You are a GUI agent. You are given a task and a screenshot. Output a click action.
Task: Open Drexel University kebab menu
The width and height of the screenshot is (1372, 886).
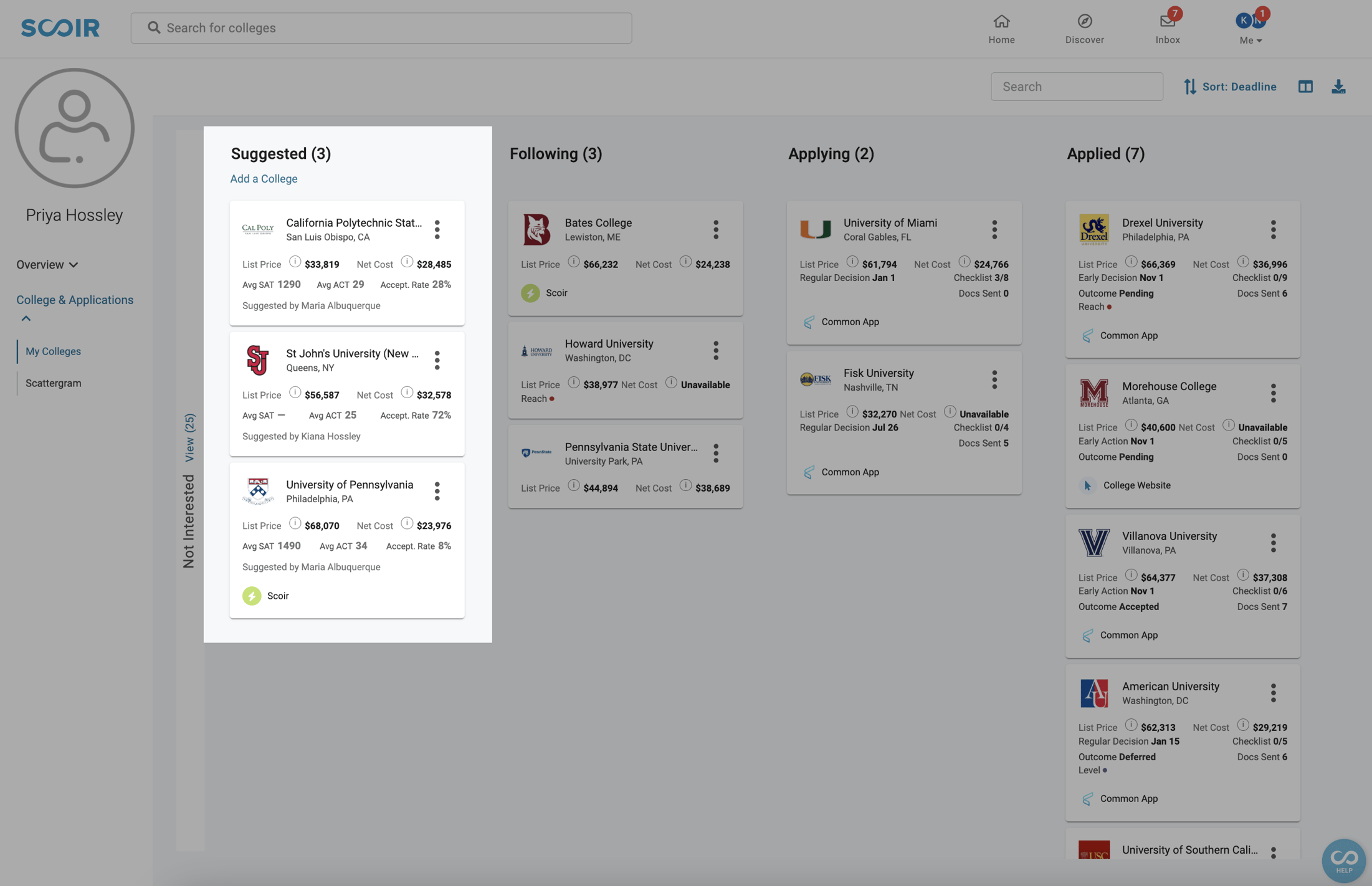[x=1273, y=229]
